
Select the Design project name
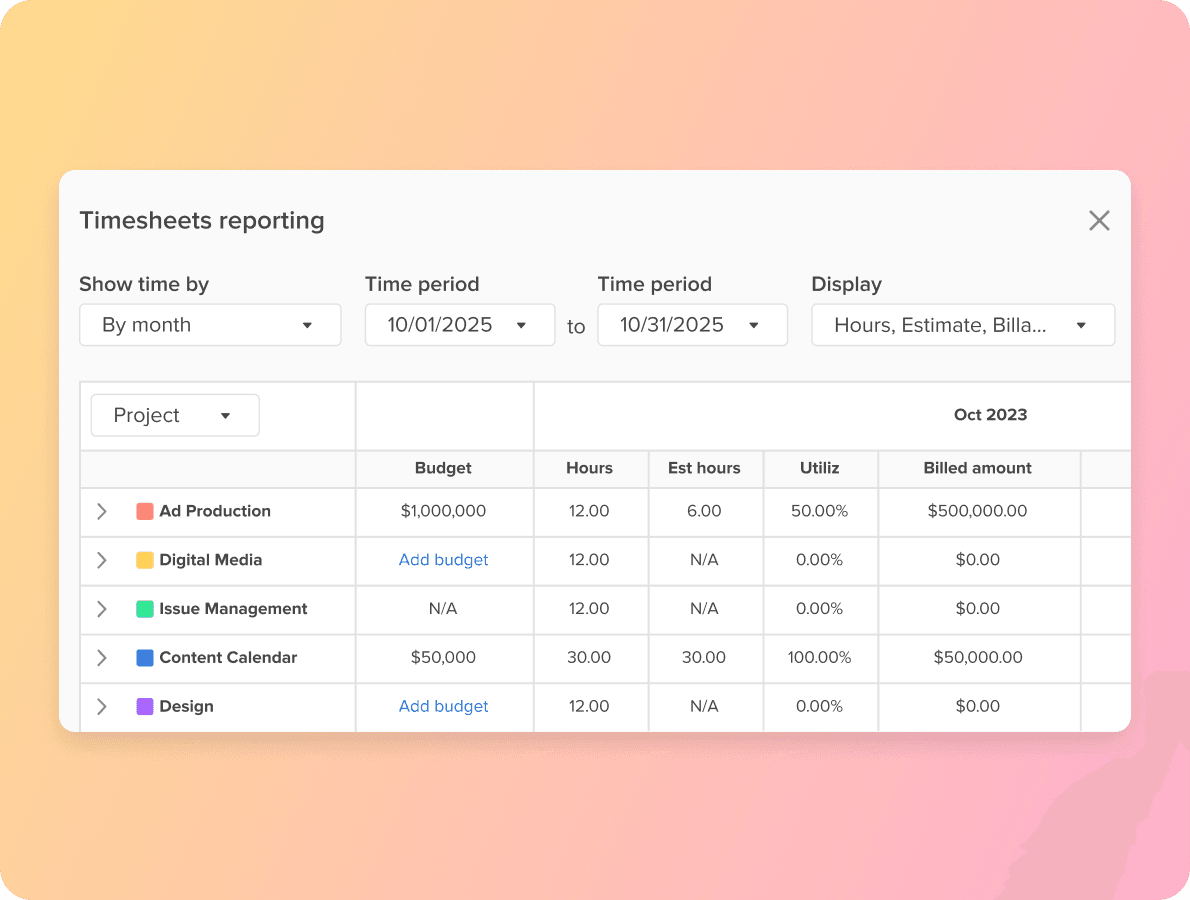186,706
